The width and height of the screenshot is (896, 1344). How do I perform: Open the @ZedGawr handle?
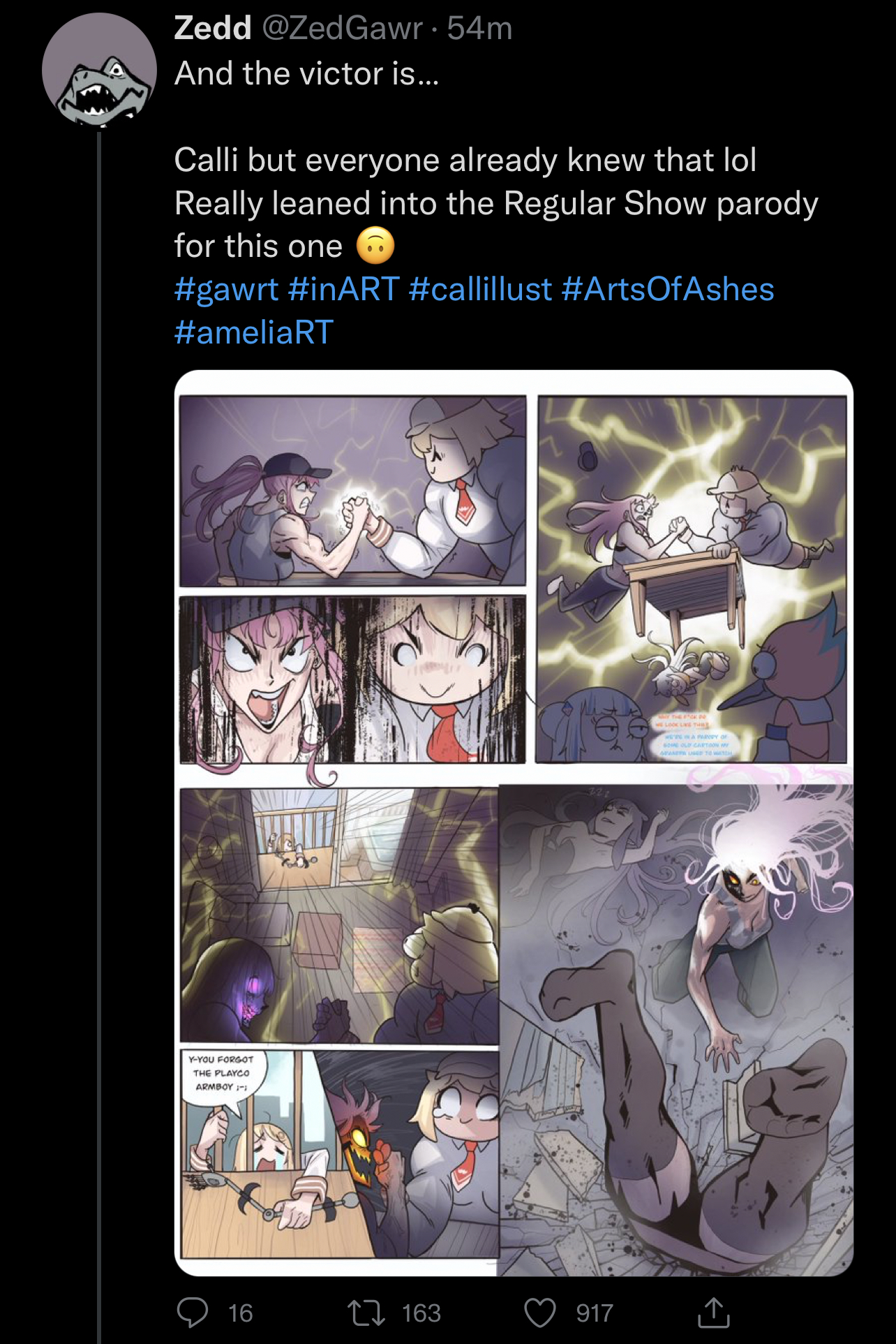point(342,28)
